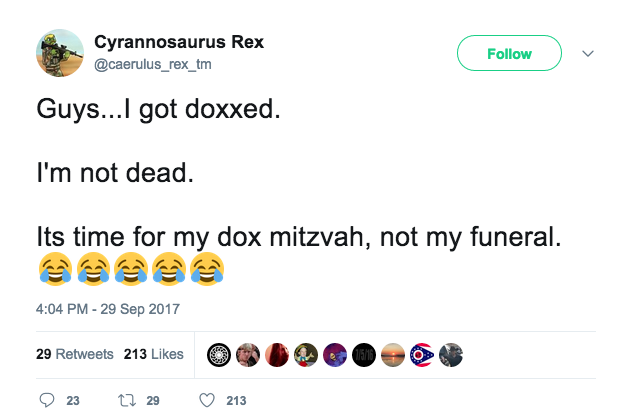629x418 pixels.
Task: Click the blond-haired person liker avatar
Action: [248, 354]
